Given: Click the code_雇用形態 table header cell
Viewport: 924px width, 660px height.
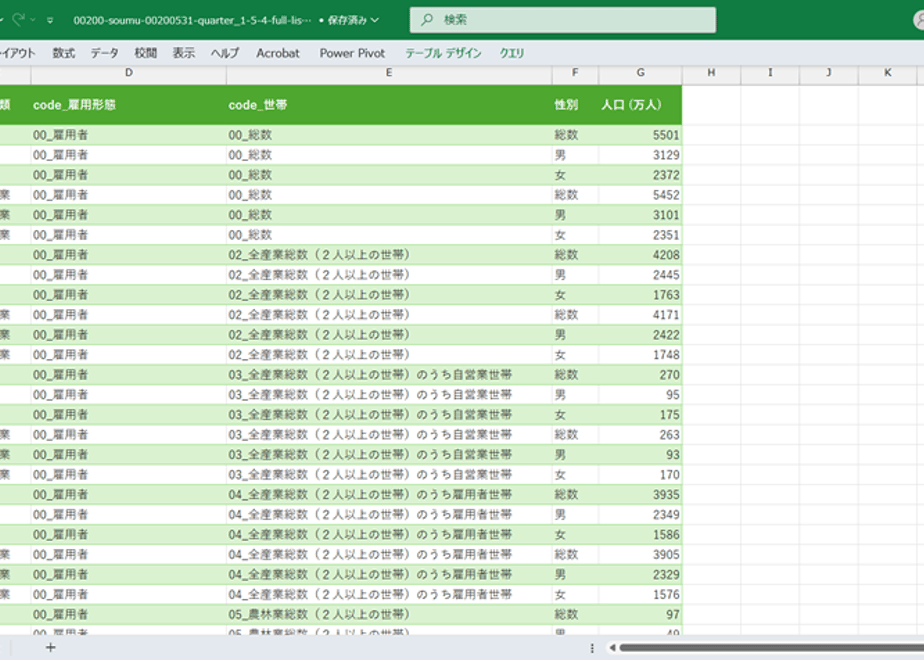Looking at the screenshot, I should pyautogui.click(x=128, y=105).
